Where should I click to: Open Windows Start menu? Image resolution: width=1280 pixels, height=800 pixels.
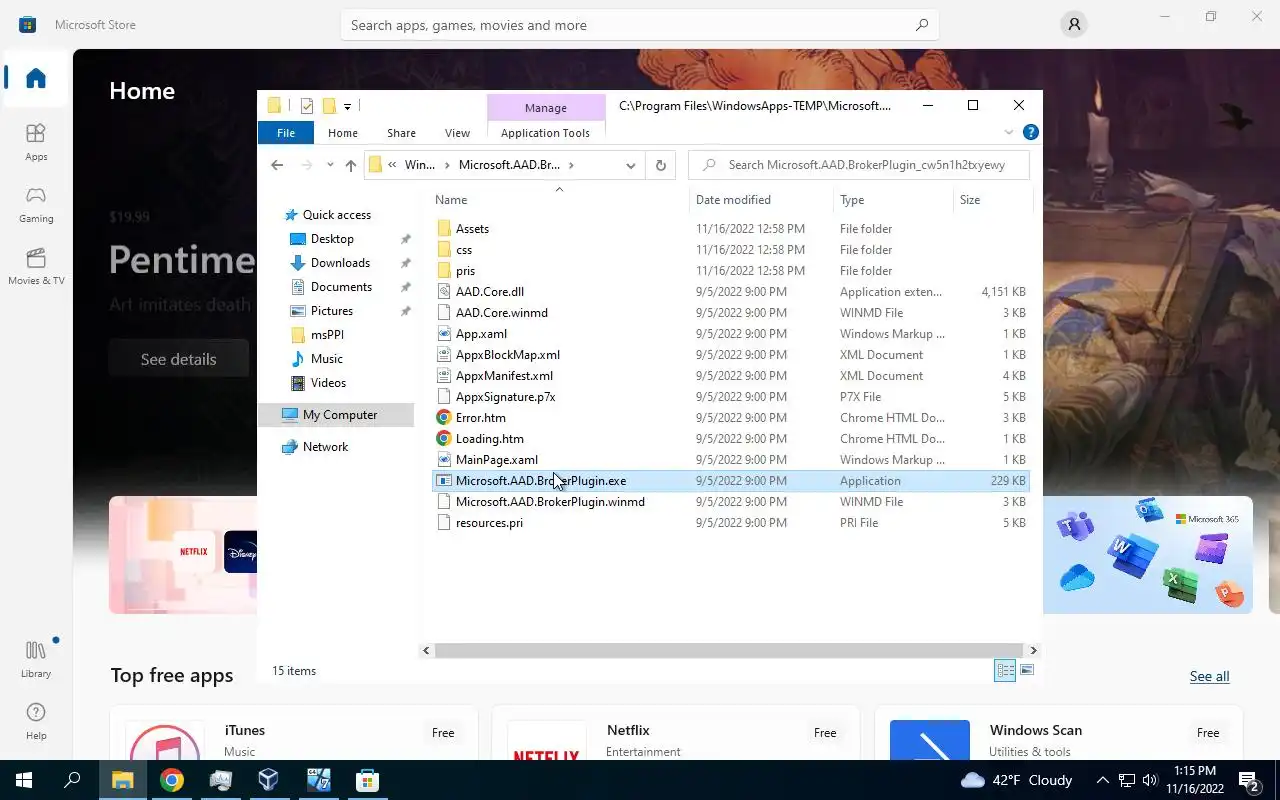tap(24, 780)
